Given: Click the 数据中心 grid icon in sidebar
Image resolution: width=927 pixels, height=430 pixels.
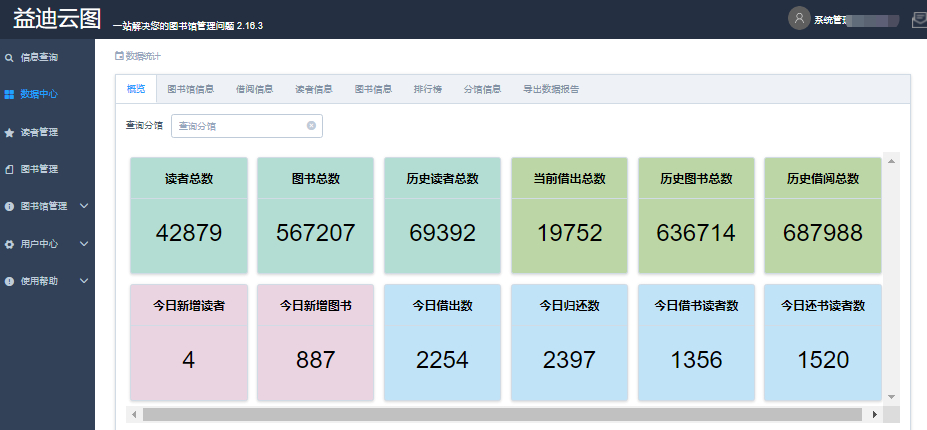Looking at the screenshot, I should pos(9,95).
